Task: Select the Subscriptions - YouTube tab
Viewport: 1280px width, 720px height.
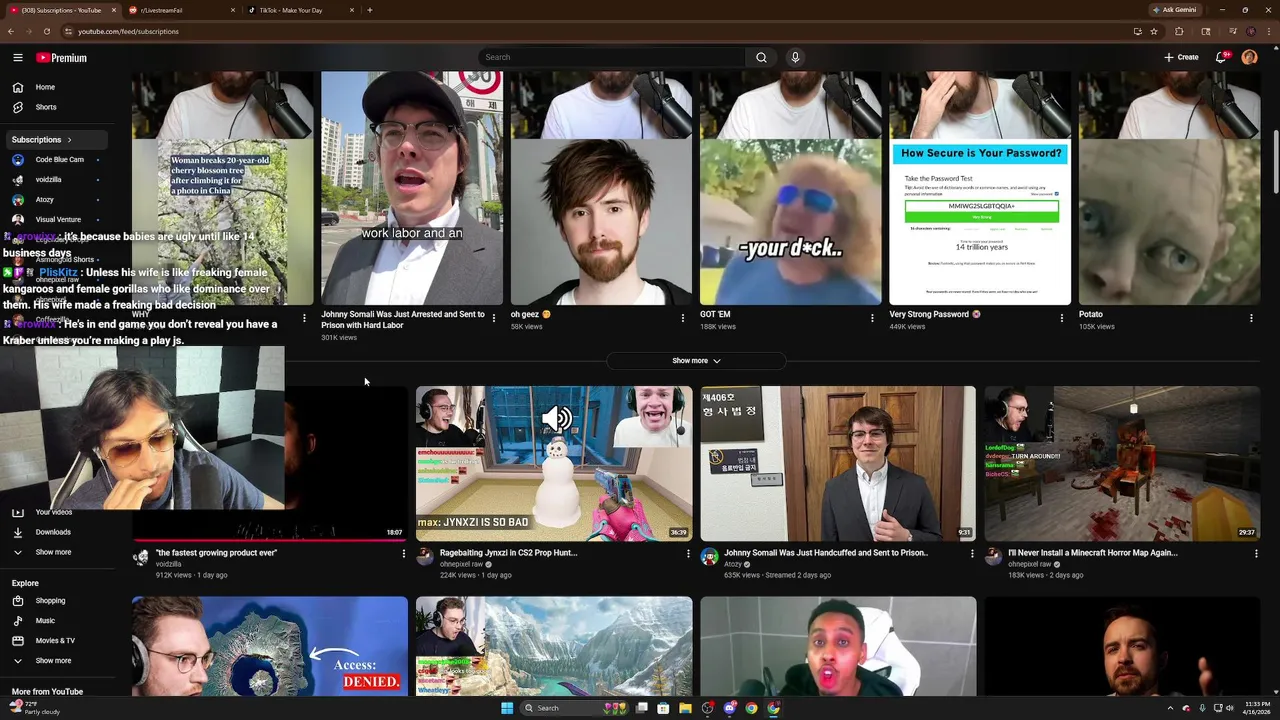Action: pyautogui.click(x=62, y=10)
